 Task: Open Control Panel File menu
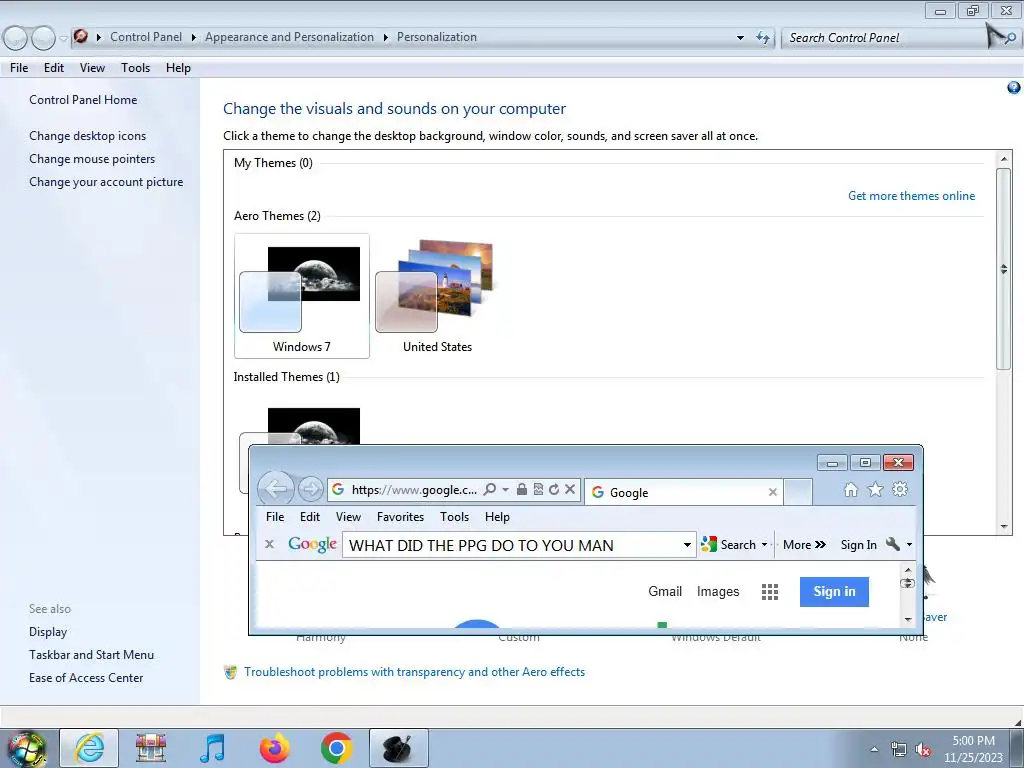tap(19, 68)
